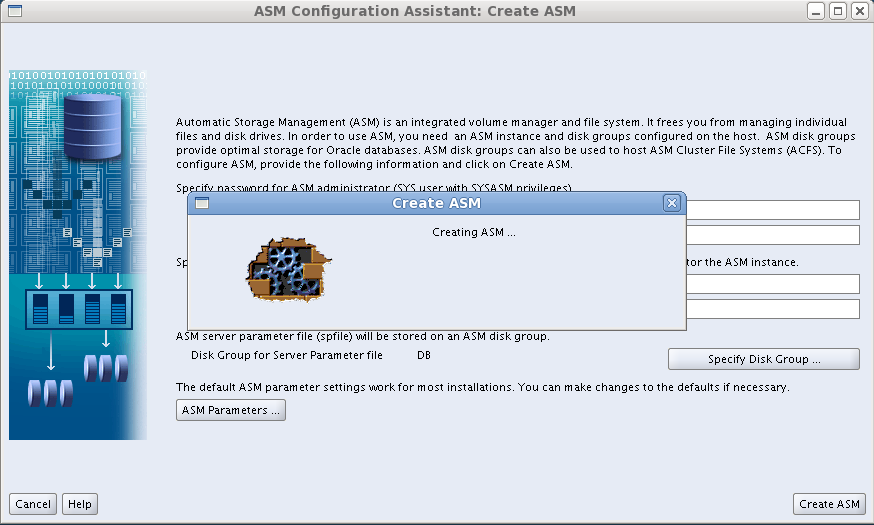874x525 pixels.
Task: Click the Create ASM dialog window menu icon
Action: tap(202, 203)
